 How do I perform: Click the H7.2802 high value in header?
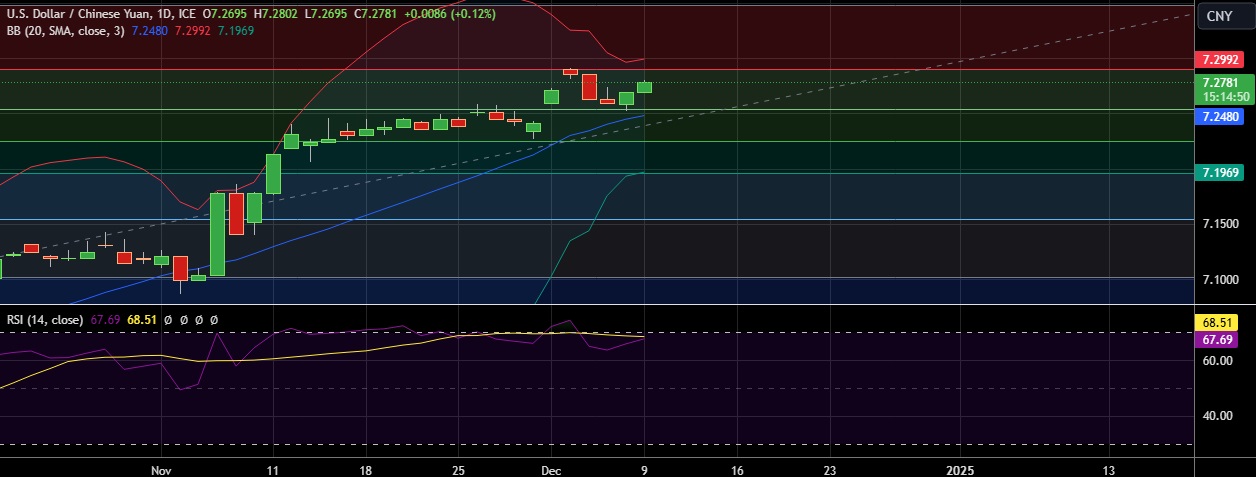(x=277, y=14)
